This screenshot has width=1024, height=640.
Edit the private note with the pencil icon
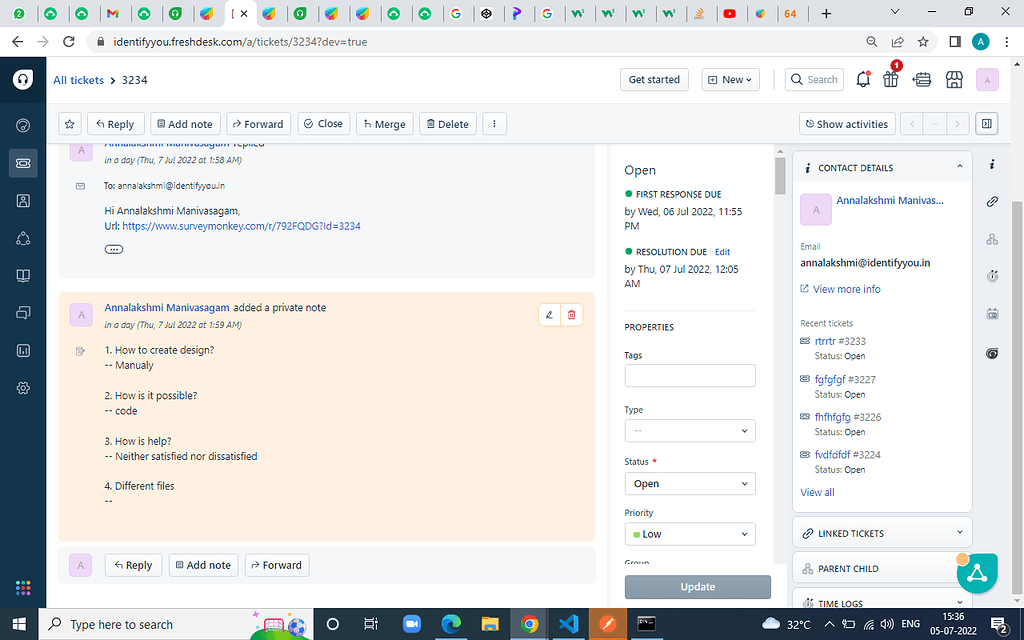tap(548, 314)
